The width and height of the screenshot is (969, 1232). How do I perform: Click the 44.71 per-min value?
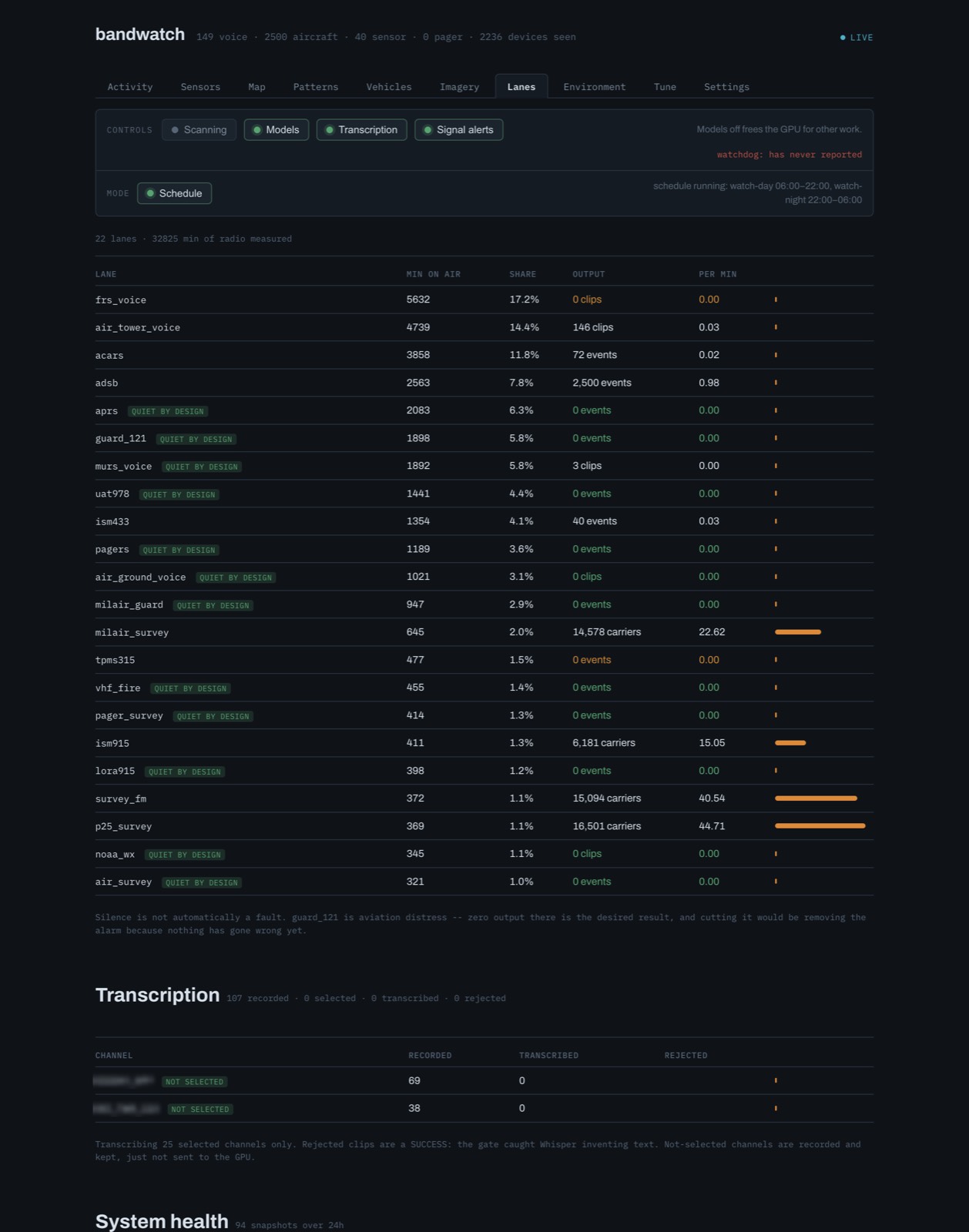(x=711, y=826)
